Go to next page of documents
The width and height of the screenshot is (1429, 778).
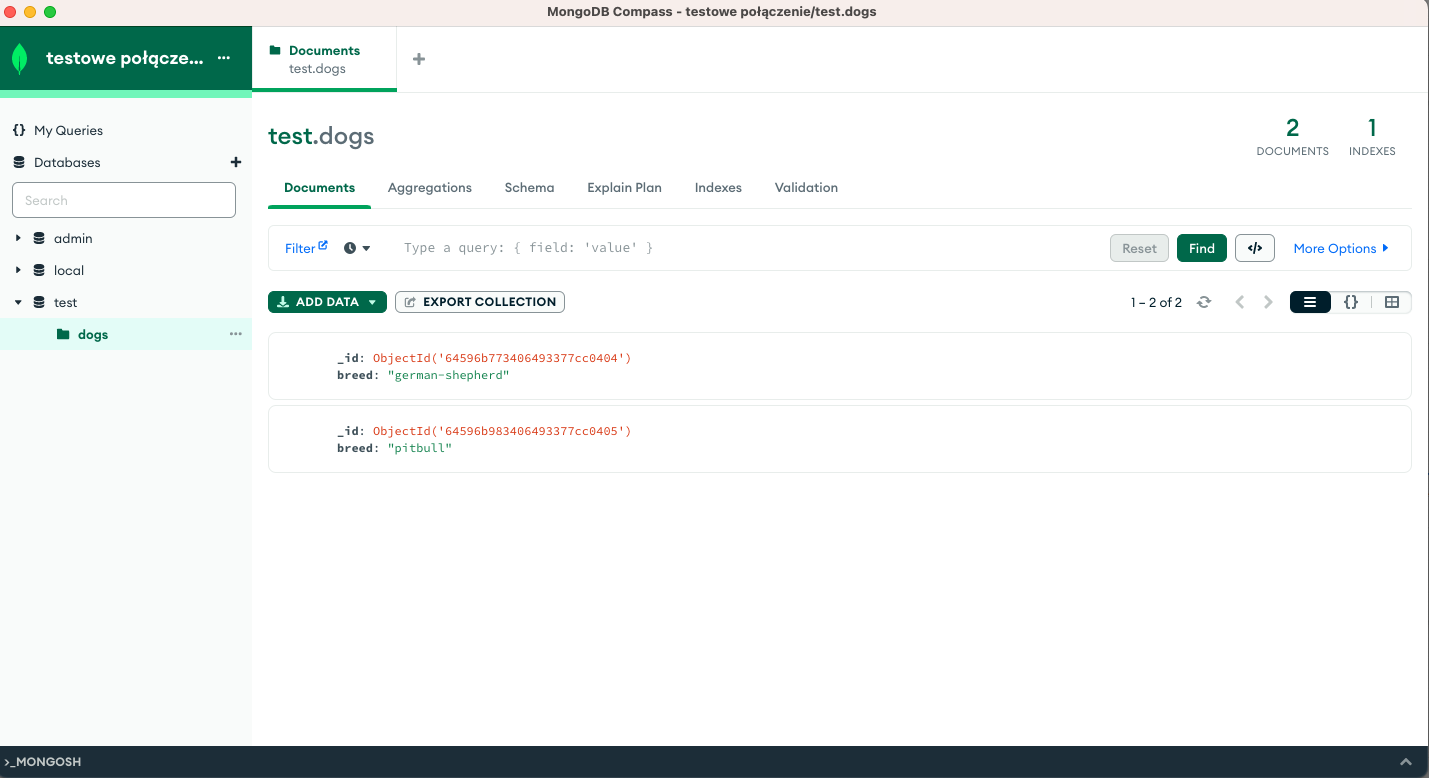click(x=1268, y=302)
